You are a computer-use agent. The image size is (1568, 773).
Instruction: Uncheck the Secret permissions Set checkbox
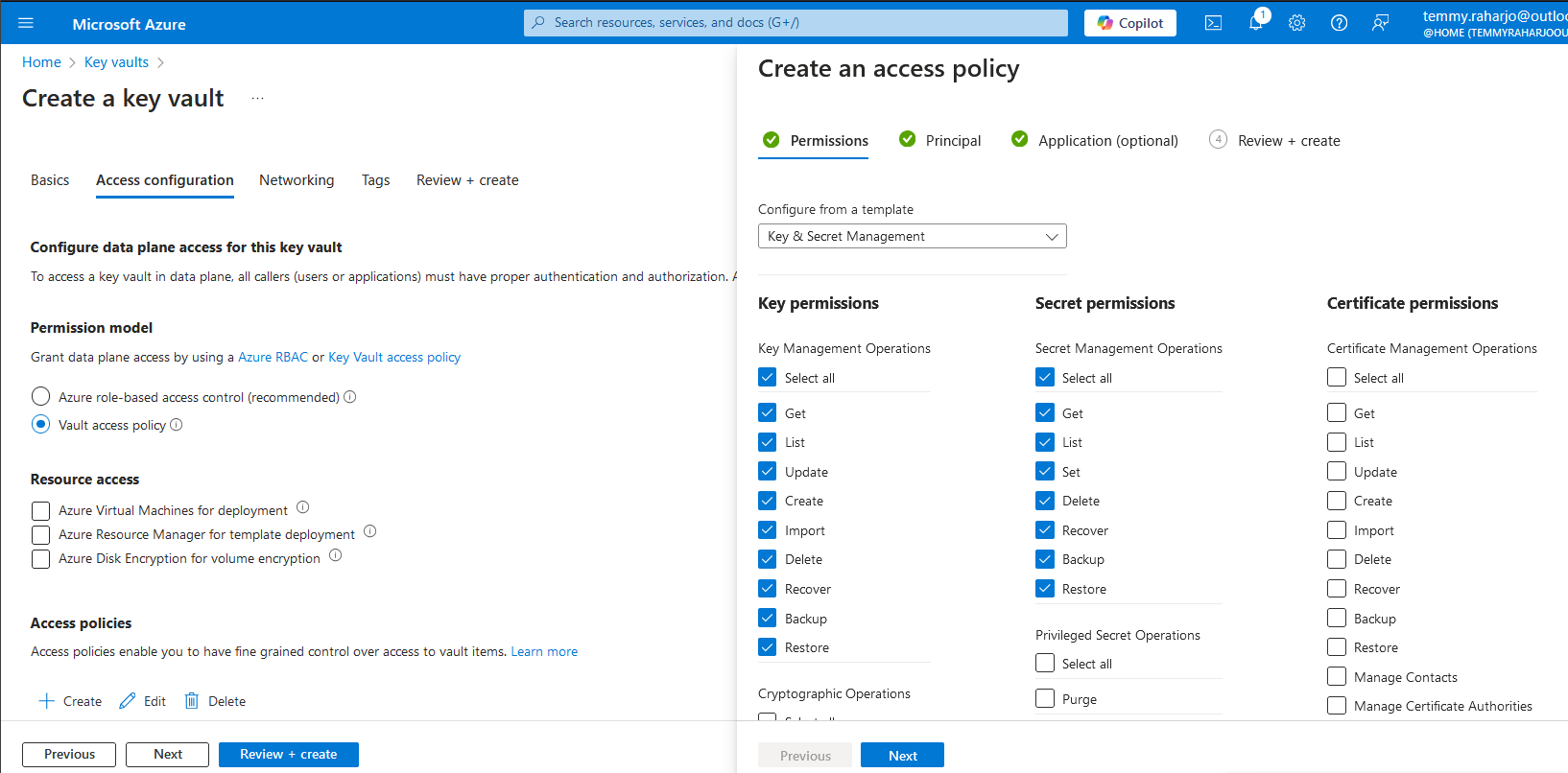coord(1045,471)
